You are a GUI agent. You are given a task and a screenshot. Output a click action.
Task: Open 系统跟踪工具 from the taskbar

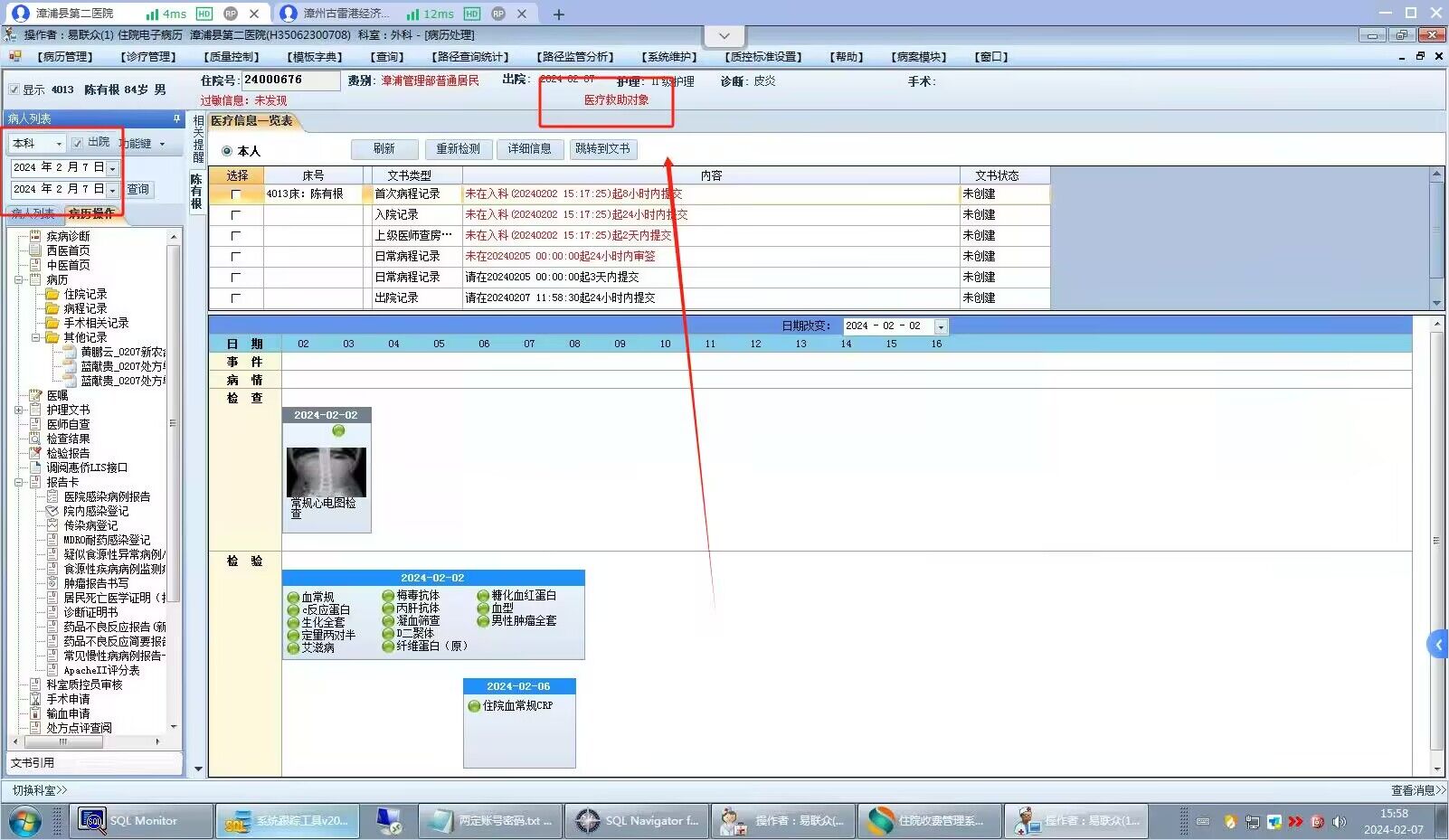[x=288, y=821]
